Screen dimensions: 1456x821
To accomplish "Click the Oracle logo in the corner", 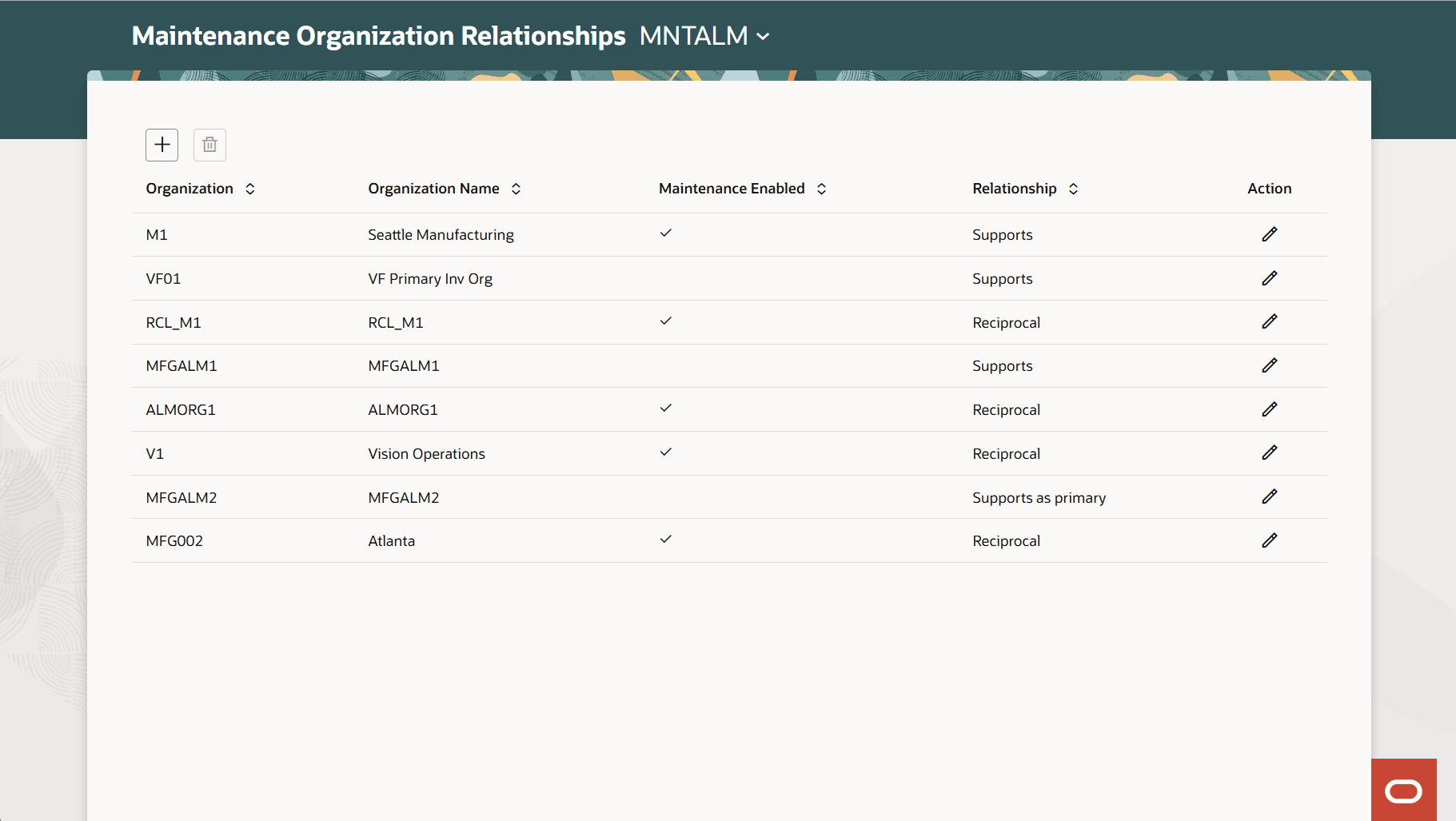I will coord(1403,790).
